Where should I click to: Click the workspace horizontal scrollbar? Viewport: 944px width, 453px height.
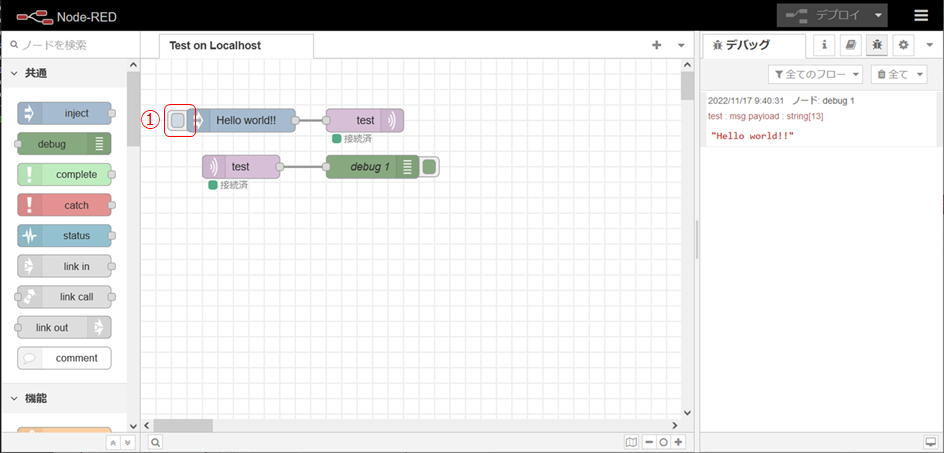(x=183, y=424)
